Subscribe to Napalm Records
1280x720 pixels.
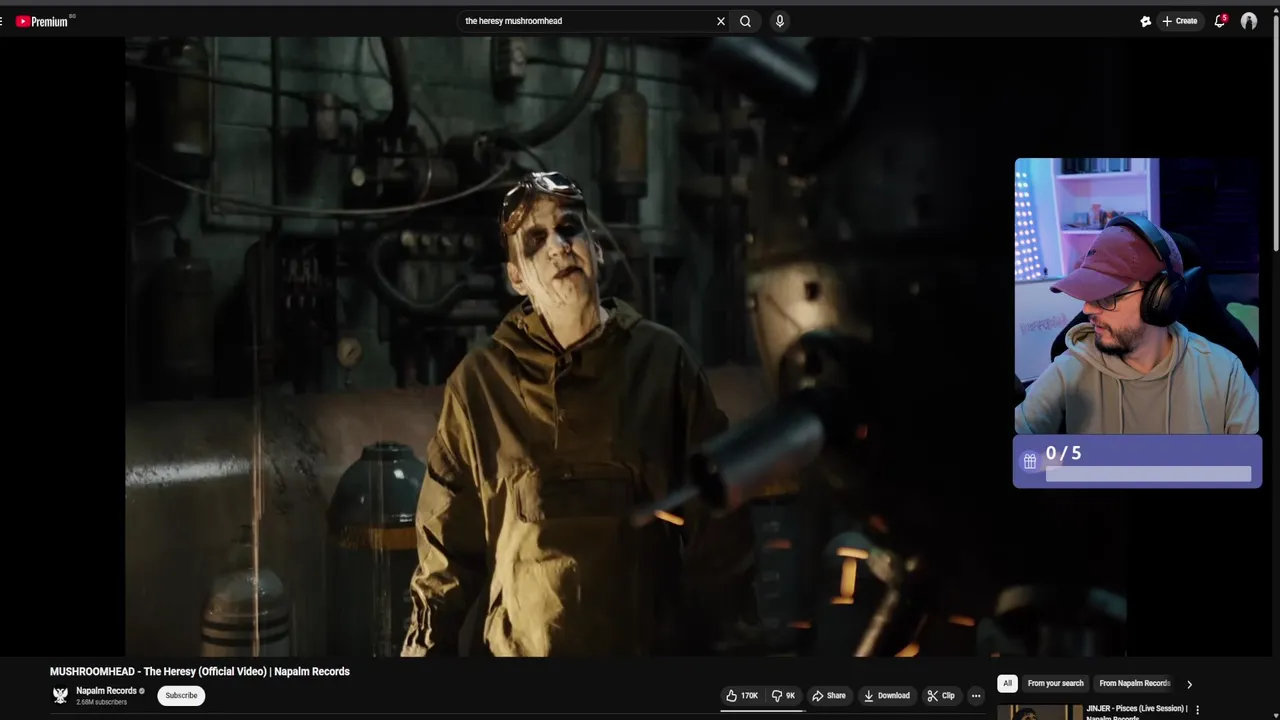coord(181,696)
